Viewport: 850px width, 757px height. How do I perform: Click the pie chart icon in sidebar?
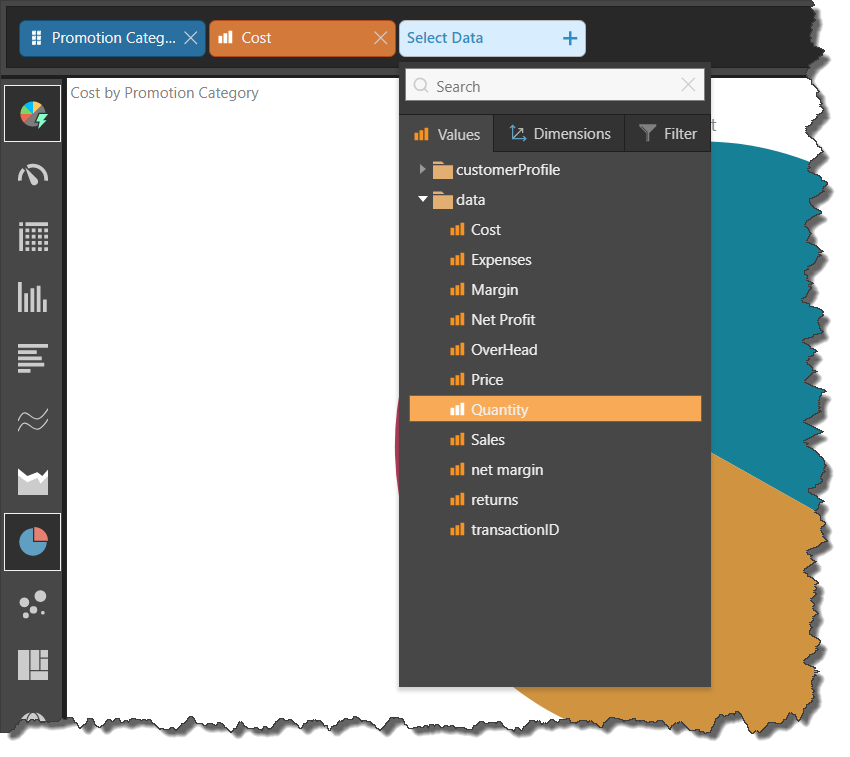[33, 542]
